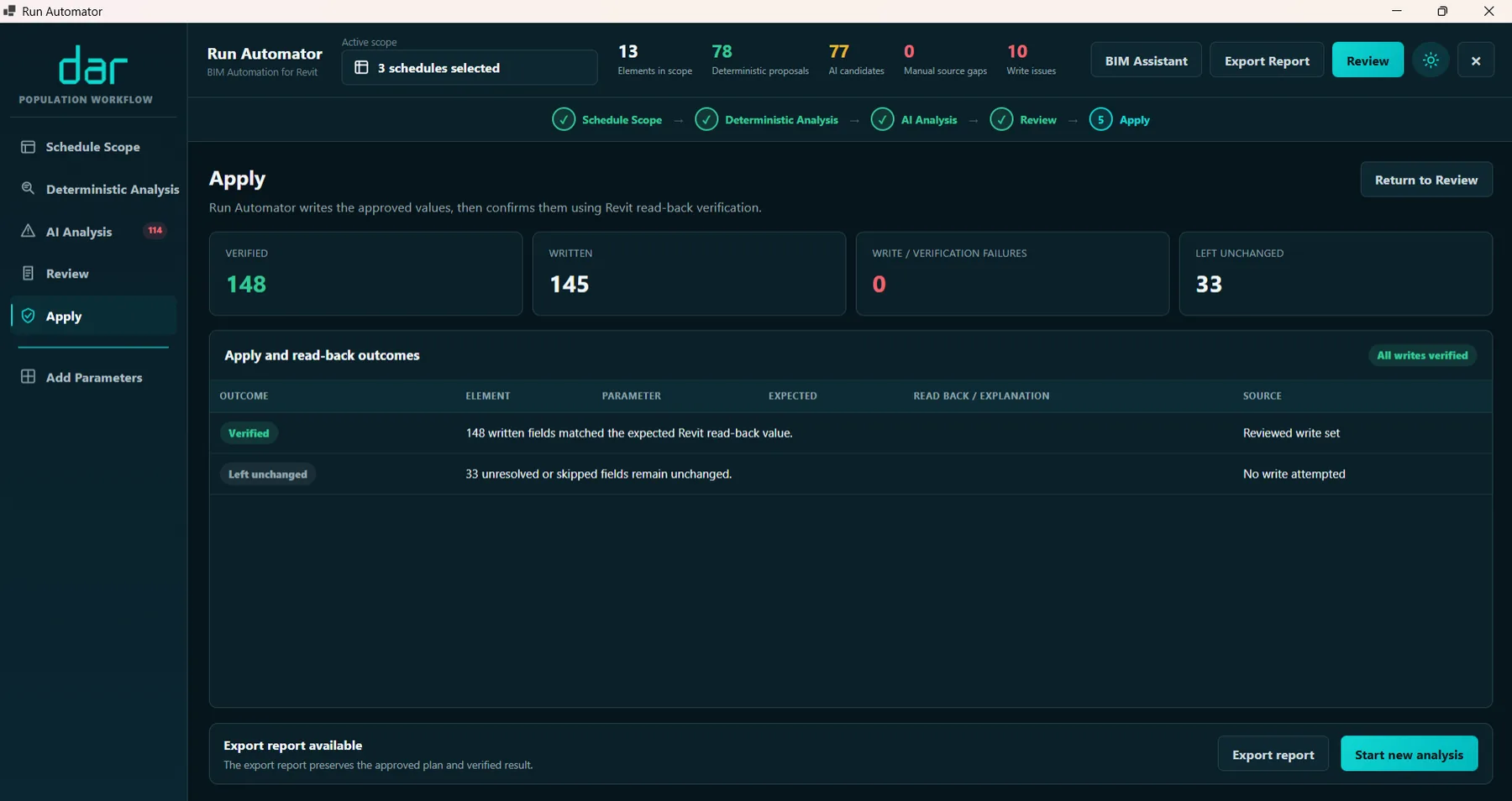1512x801 pixels.
Task: Click the Schedule Scope sidebar icon
Action: click(x=28, y=147)
